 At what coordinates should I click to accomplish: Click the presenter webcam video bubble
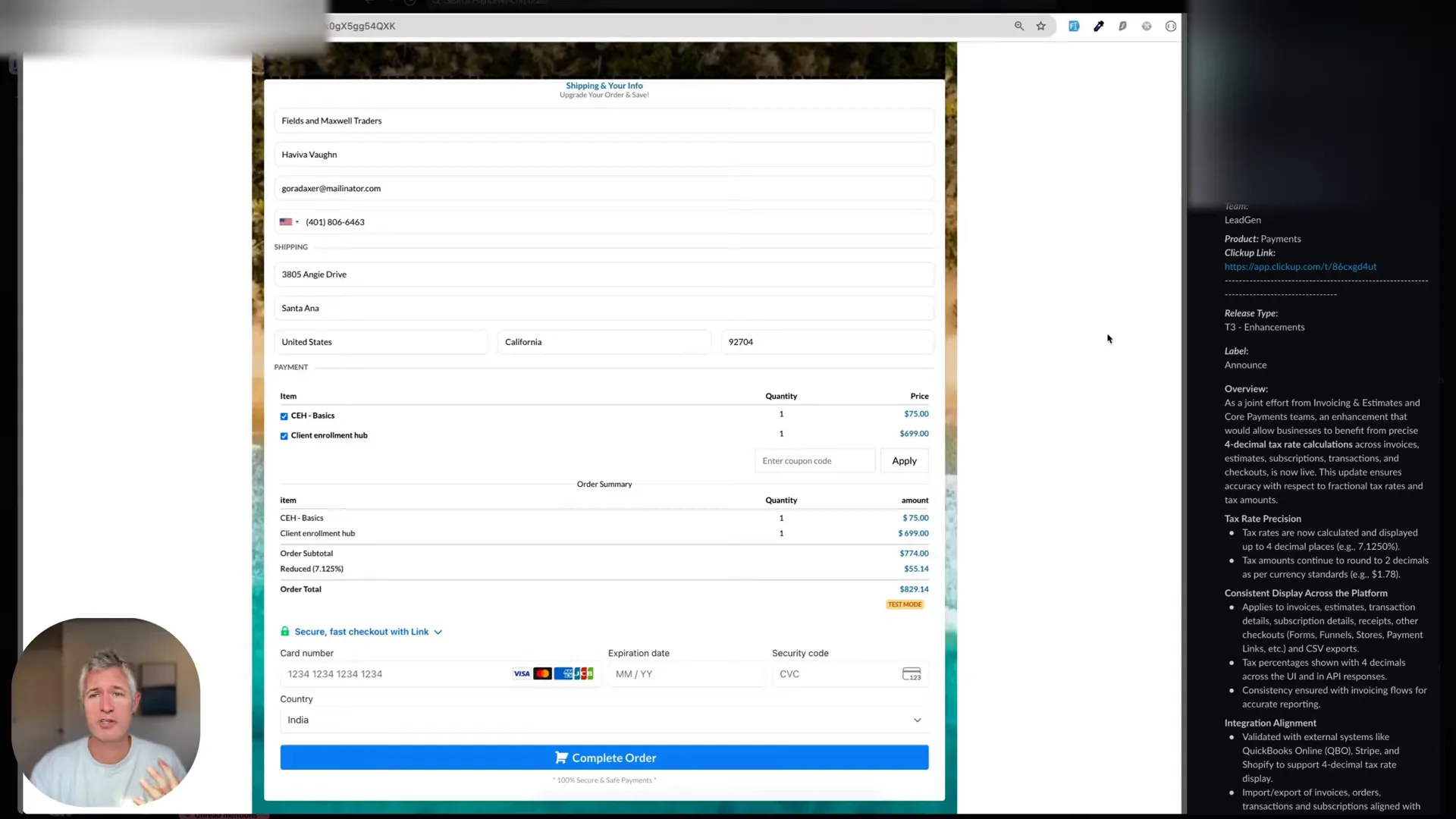point(105,713)
